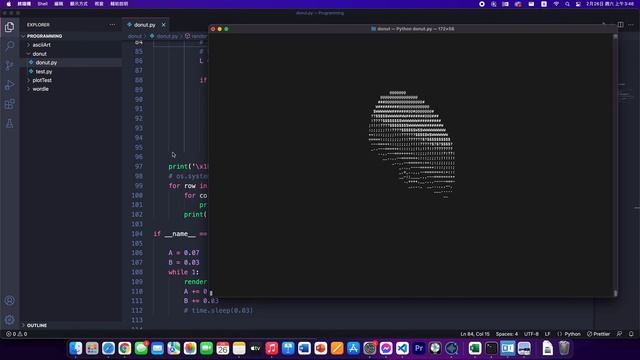Open Premiere Pro from the Dock
This screenshot has width=640, height=360.
pos(418,348)
